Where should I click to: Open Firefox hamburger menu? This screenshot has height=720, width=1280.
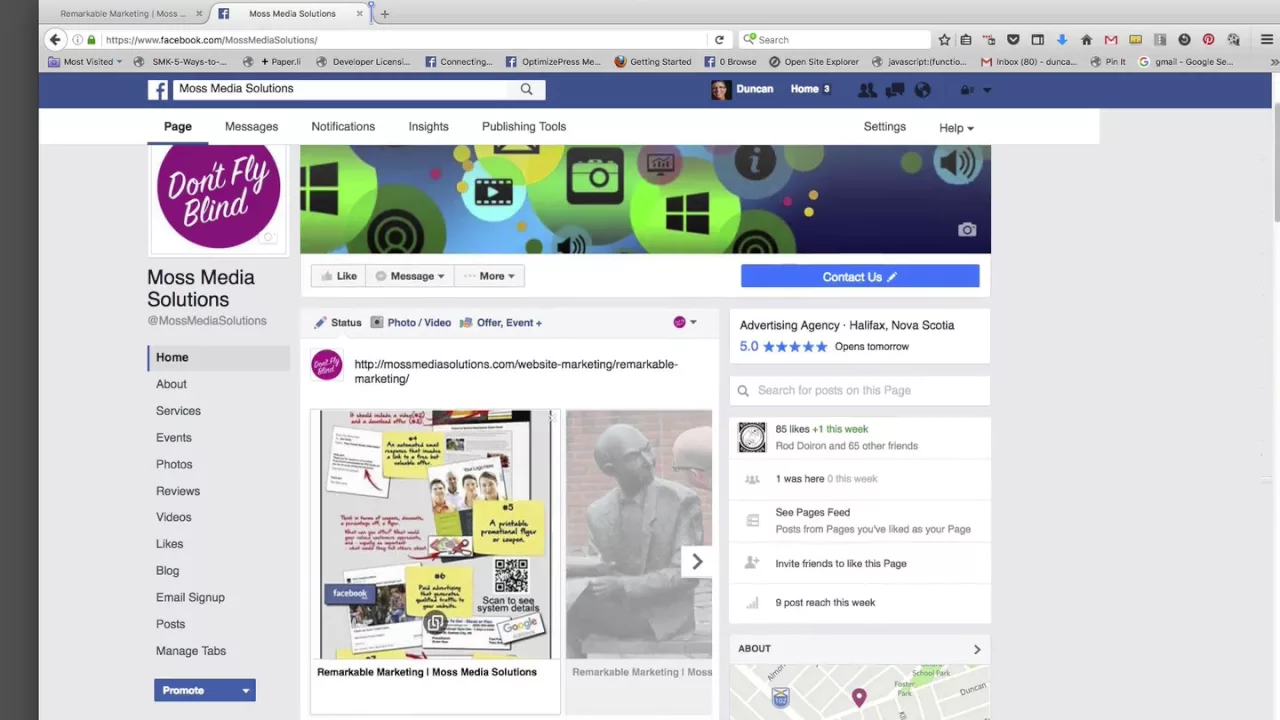[1267, 40]
